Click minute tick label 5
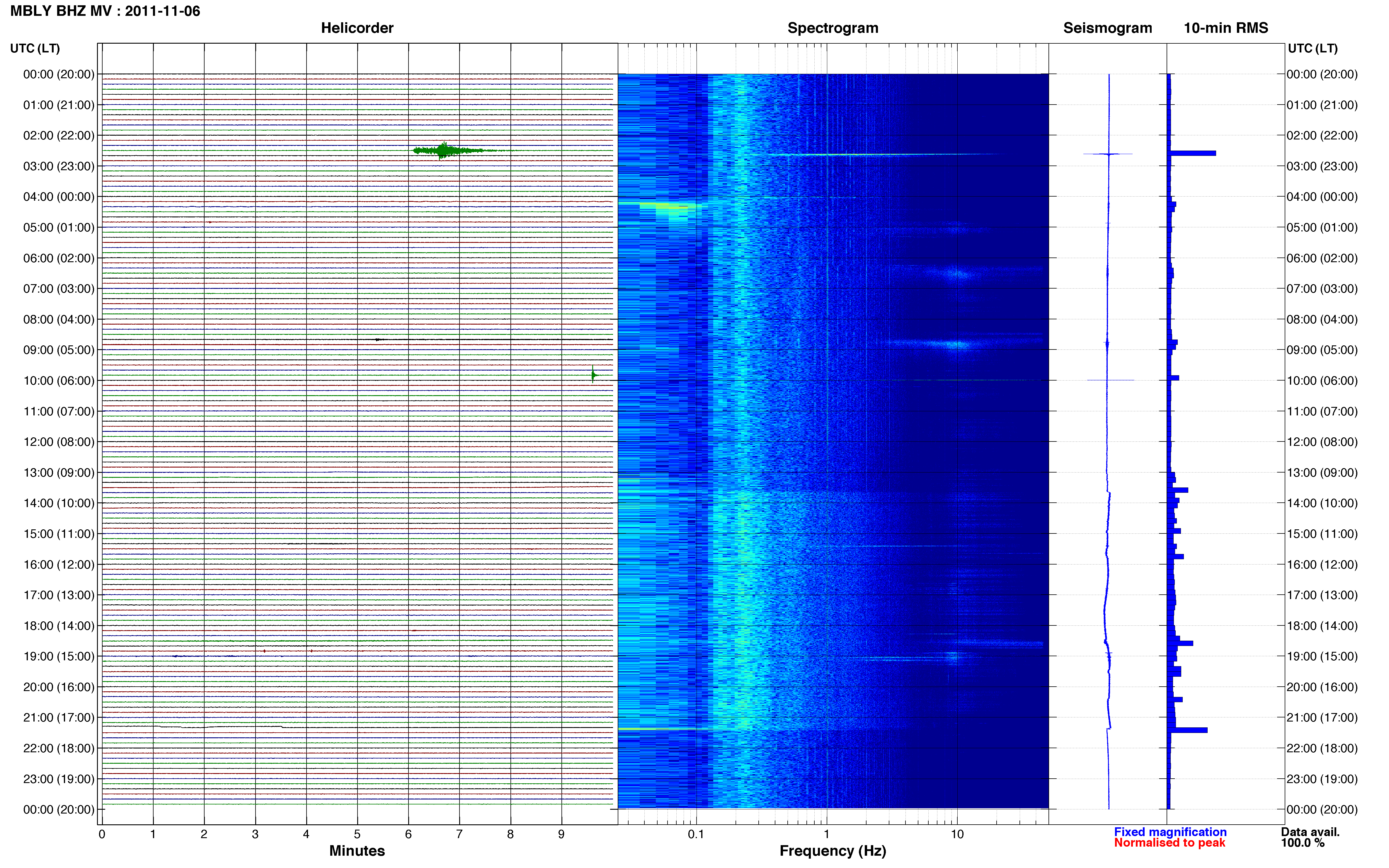1389x868 pixels. [357, 834]
